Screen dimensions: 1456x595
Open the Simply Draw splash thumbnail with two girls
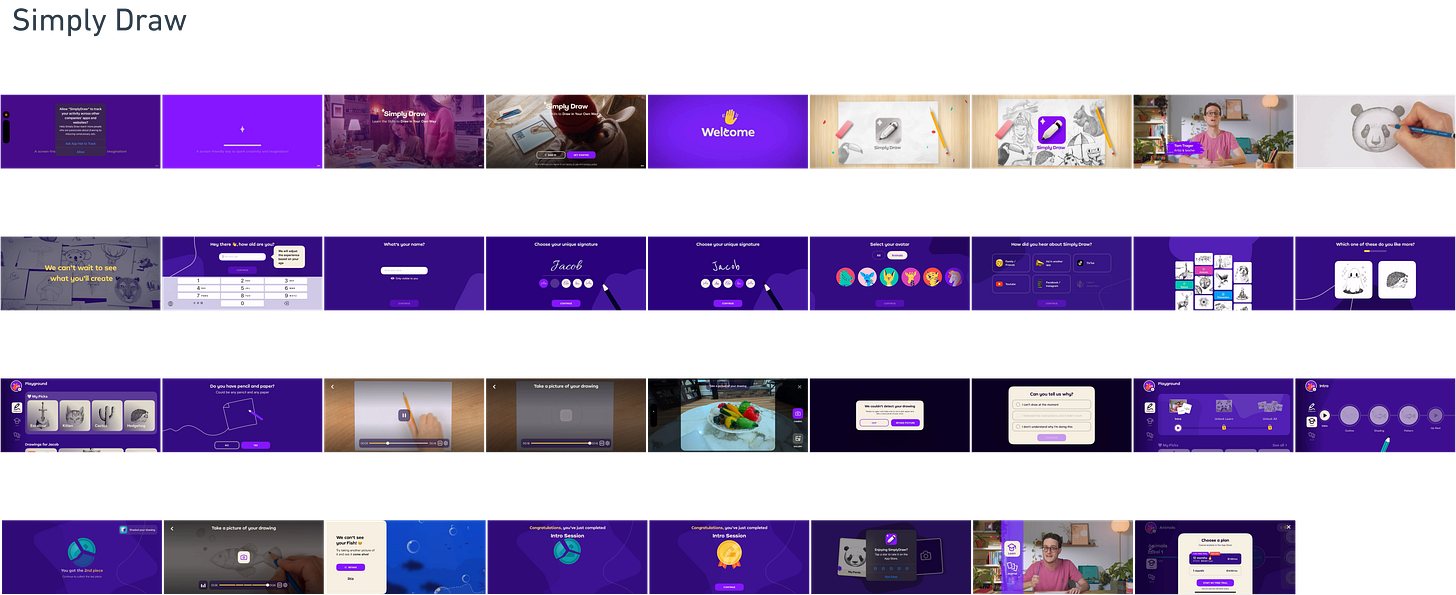404,131
